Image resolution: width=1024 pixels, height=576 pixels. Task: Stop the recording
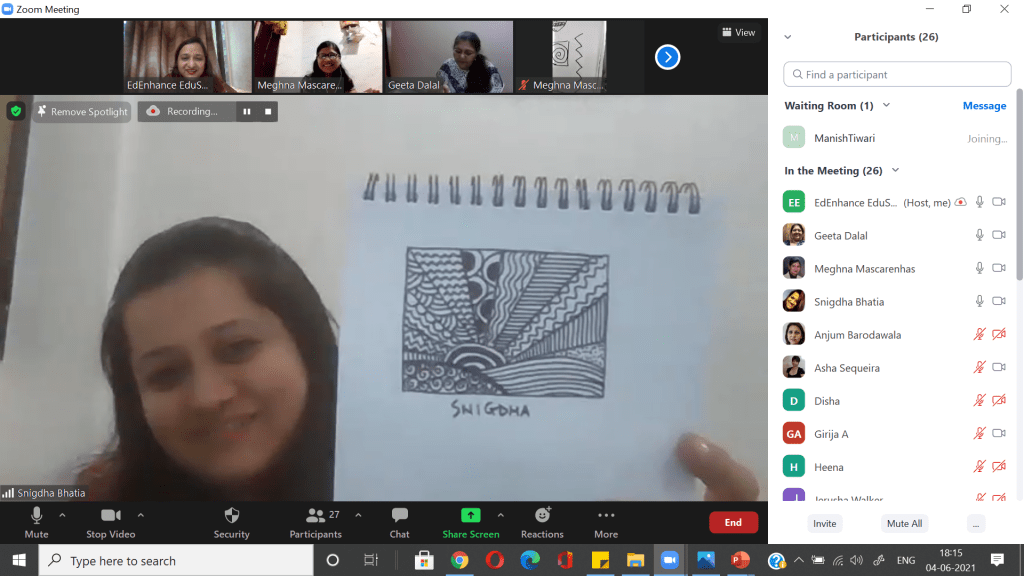pos(268,112)
